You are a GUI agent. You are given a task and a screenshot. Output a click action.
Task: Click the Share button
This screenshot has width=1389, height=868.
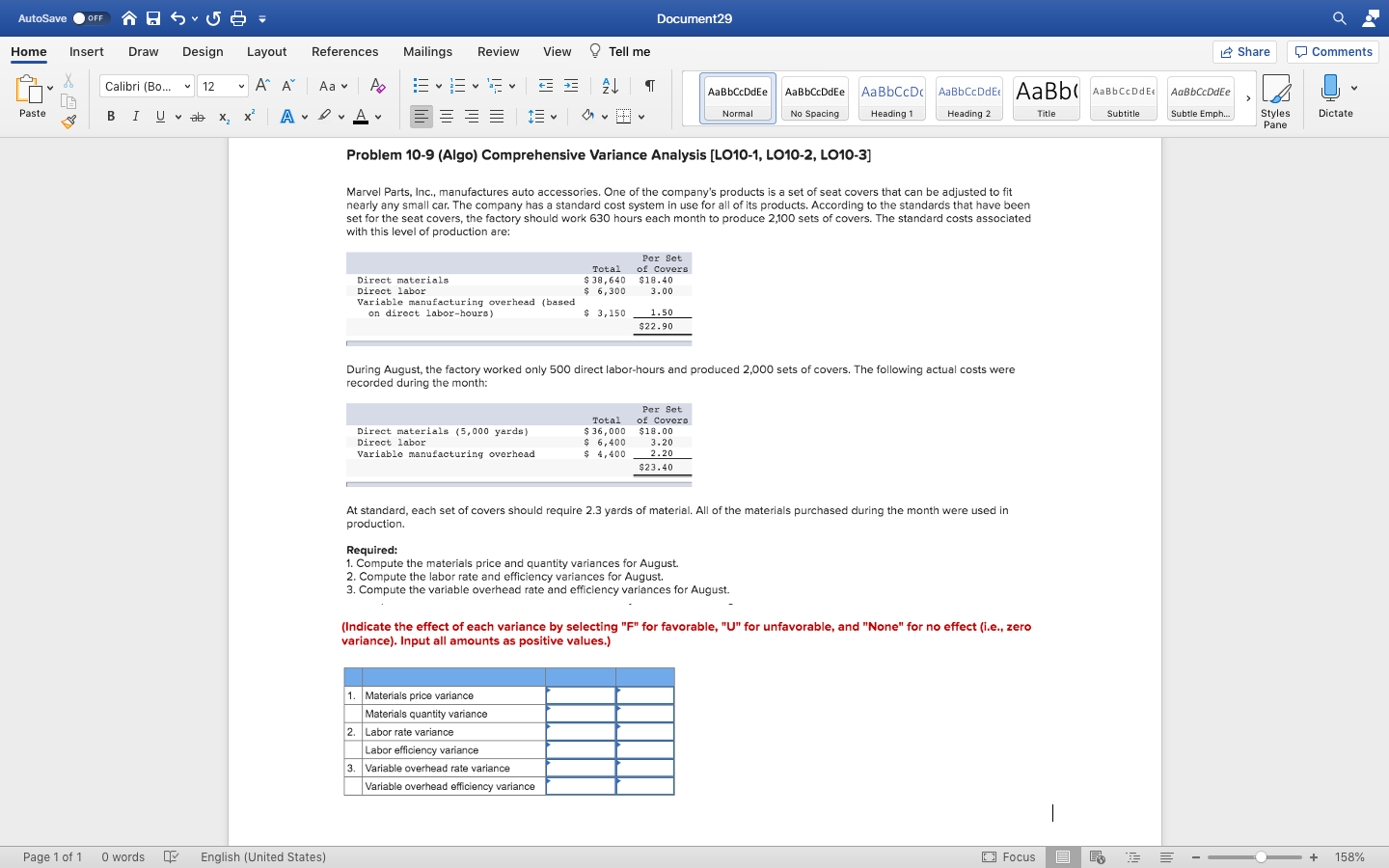point(1244,52)
